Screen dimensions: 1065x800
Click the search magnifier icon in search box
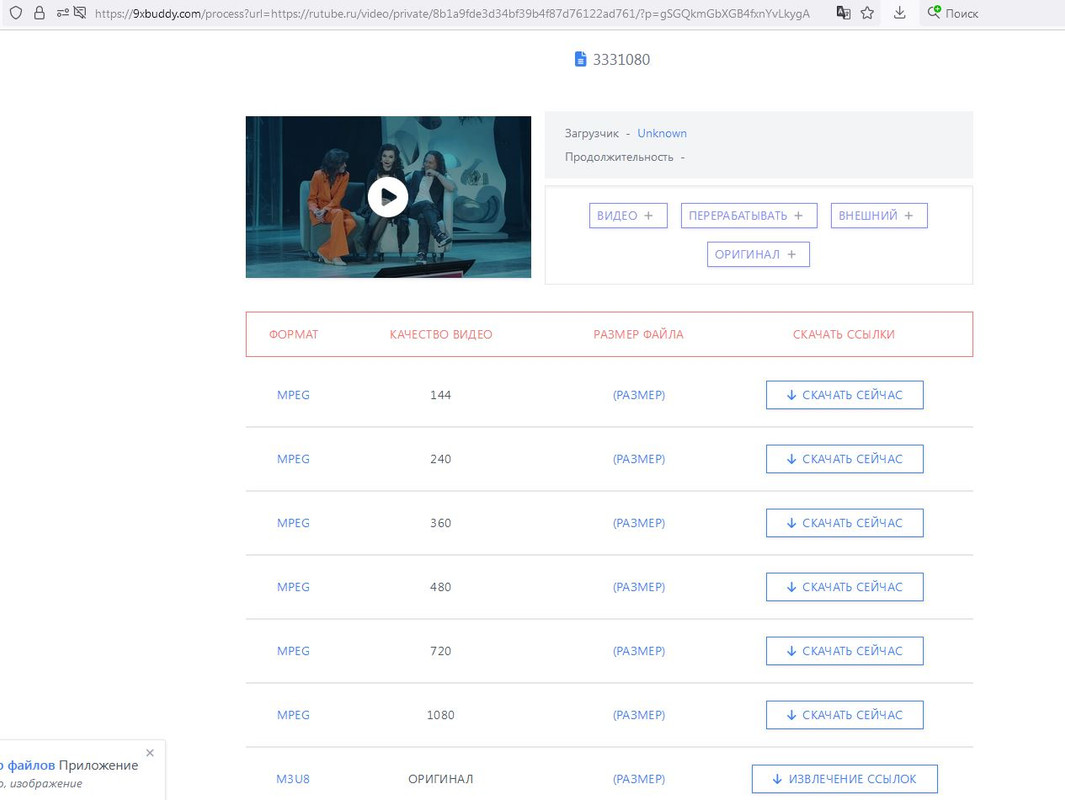(935, 13)
